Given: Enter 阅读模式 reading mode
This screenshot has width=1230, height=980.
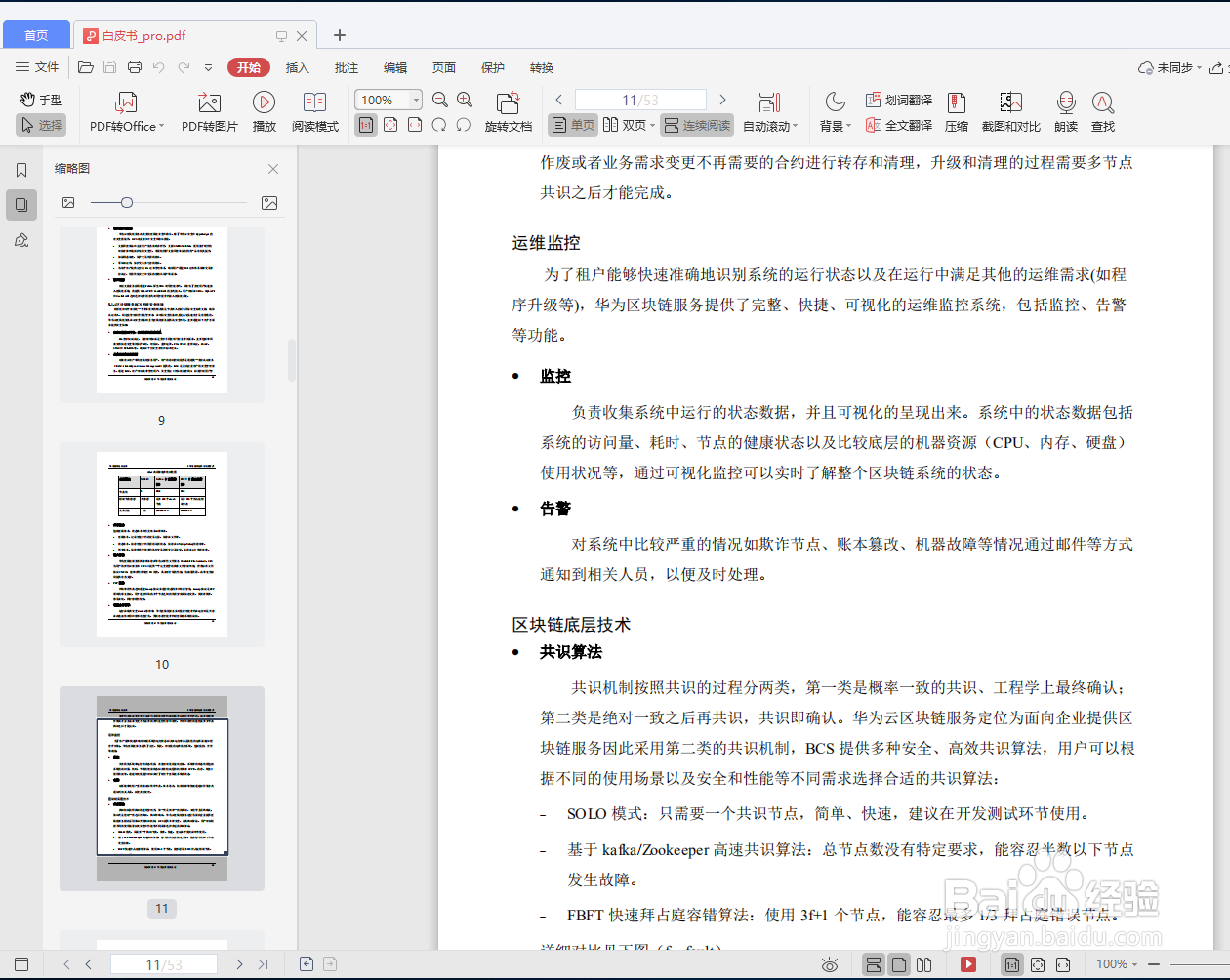Looking at the screenshot, I should click(314, 112).
